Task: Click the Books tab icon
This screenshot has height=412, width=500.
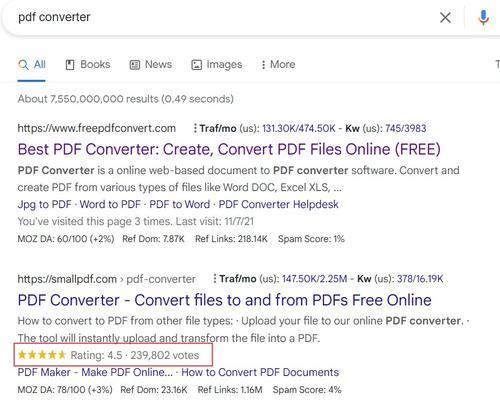Action: coord(70,65)
